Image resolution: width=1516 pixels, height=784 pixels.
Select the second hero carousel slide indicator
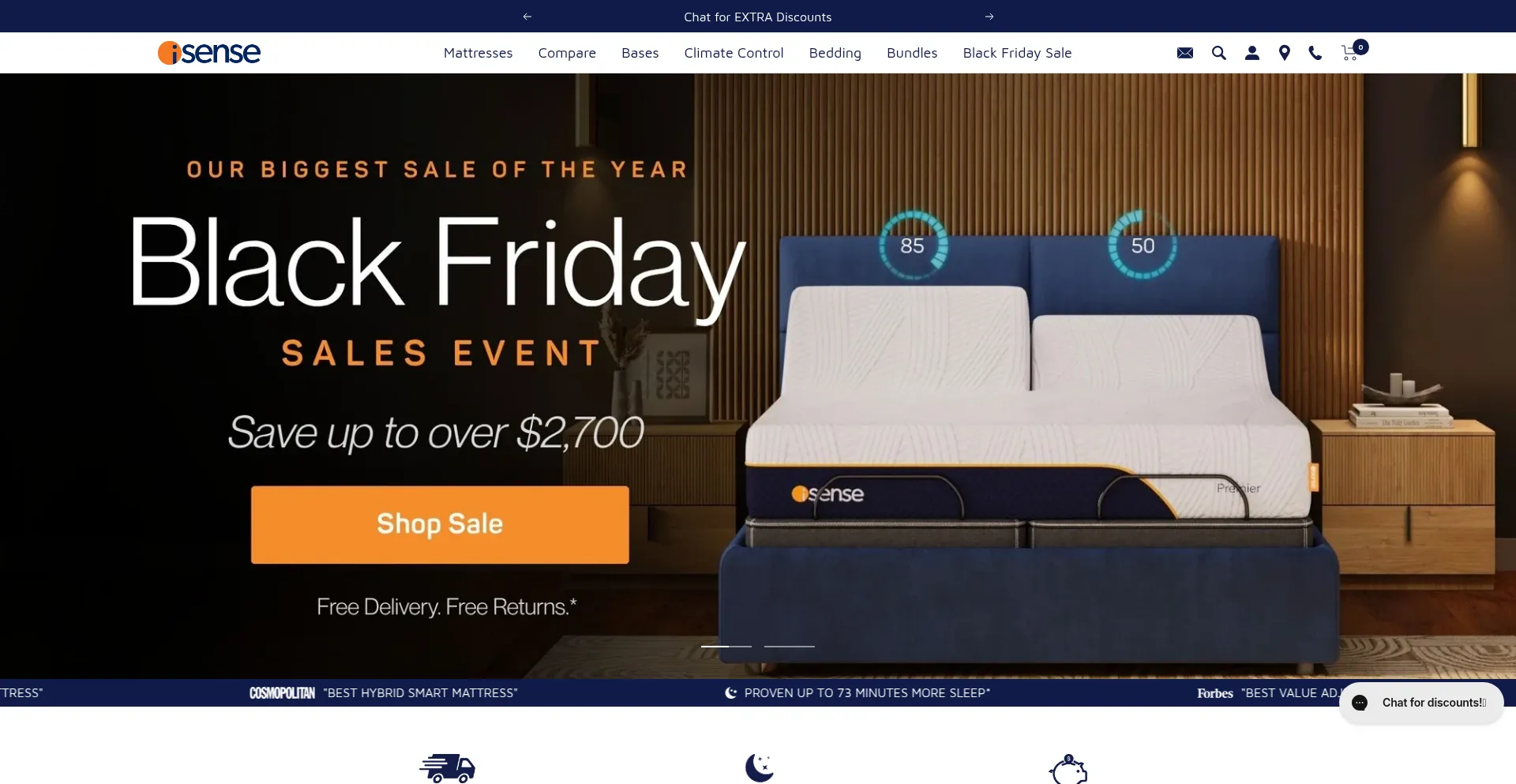(790, 646)
